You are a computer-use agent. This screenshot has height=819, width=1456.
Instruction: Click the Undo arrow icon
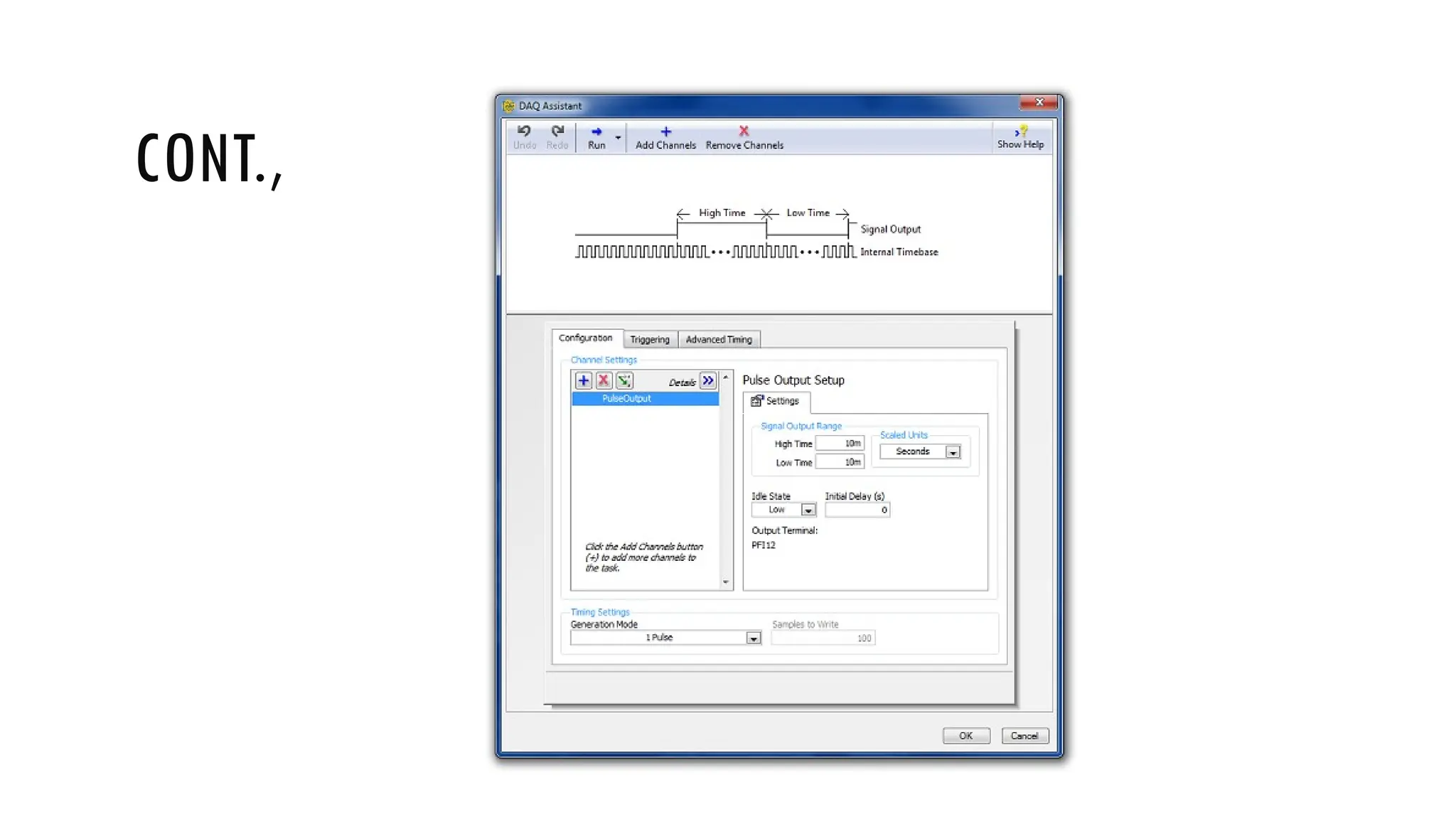point(524,132)
